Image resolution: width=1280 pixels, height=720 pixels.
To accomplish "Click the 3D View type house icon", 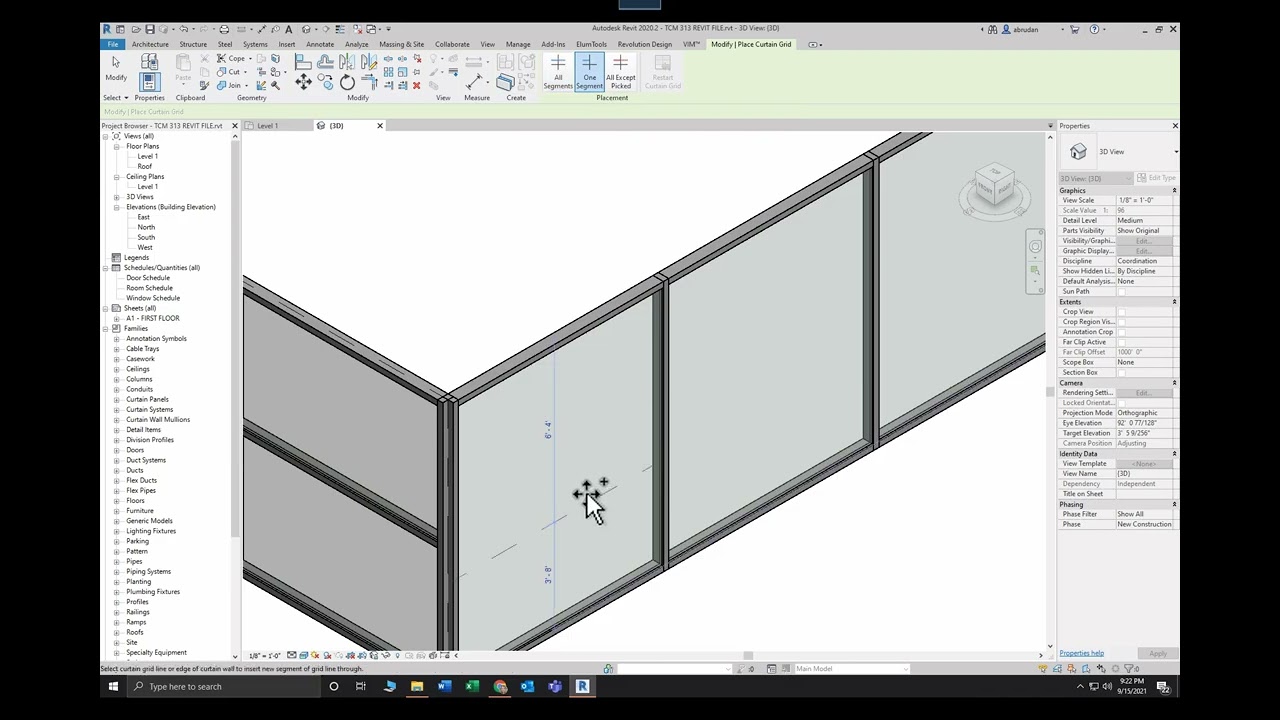I will (x=1078, y=152).
